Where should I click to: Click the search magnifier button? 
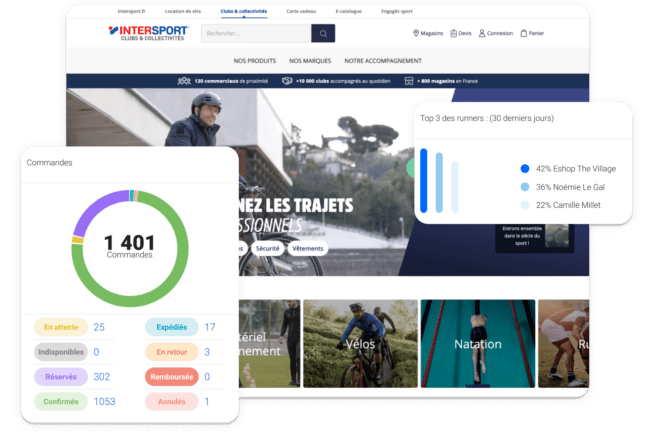tap(322, 33)
